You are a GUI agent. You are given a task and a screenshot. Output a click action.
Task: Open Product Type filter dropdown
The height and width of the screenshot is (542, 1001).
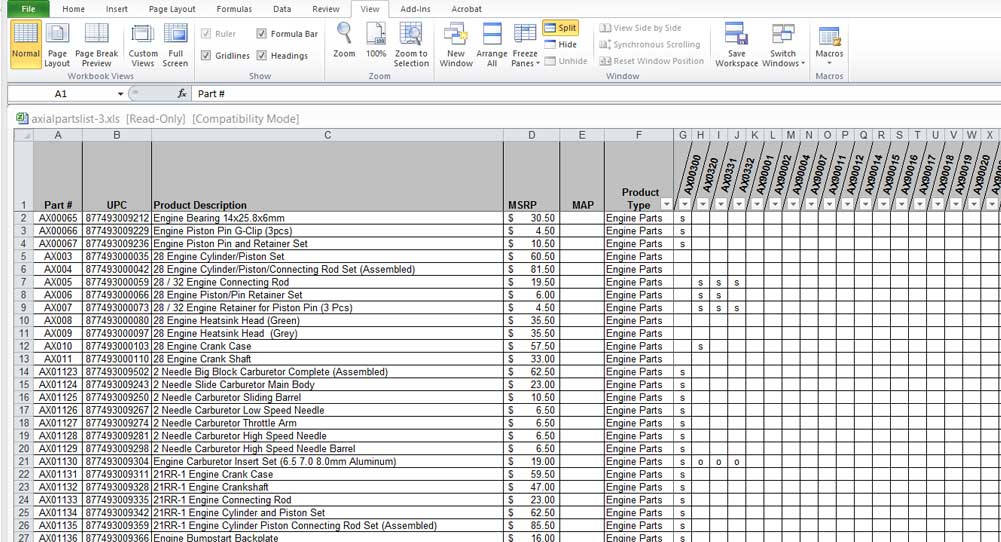(x=666, y=204)
